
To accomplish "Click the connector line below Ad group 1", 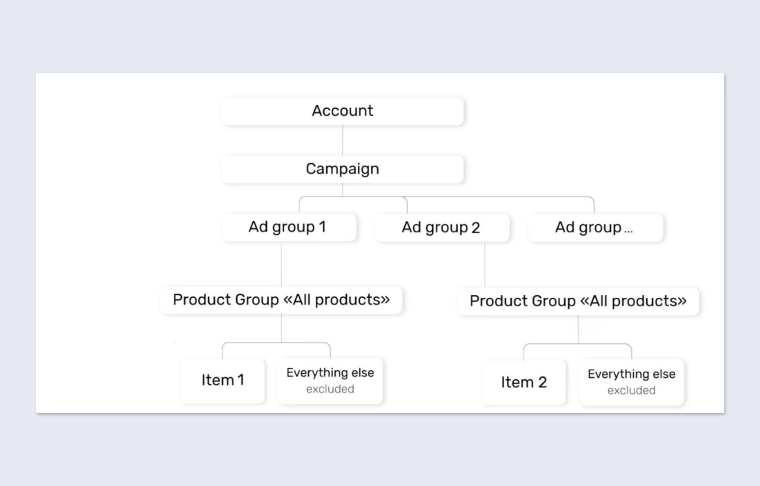I will [281, 263].
